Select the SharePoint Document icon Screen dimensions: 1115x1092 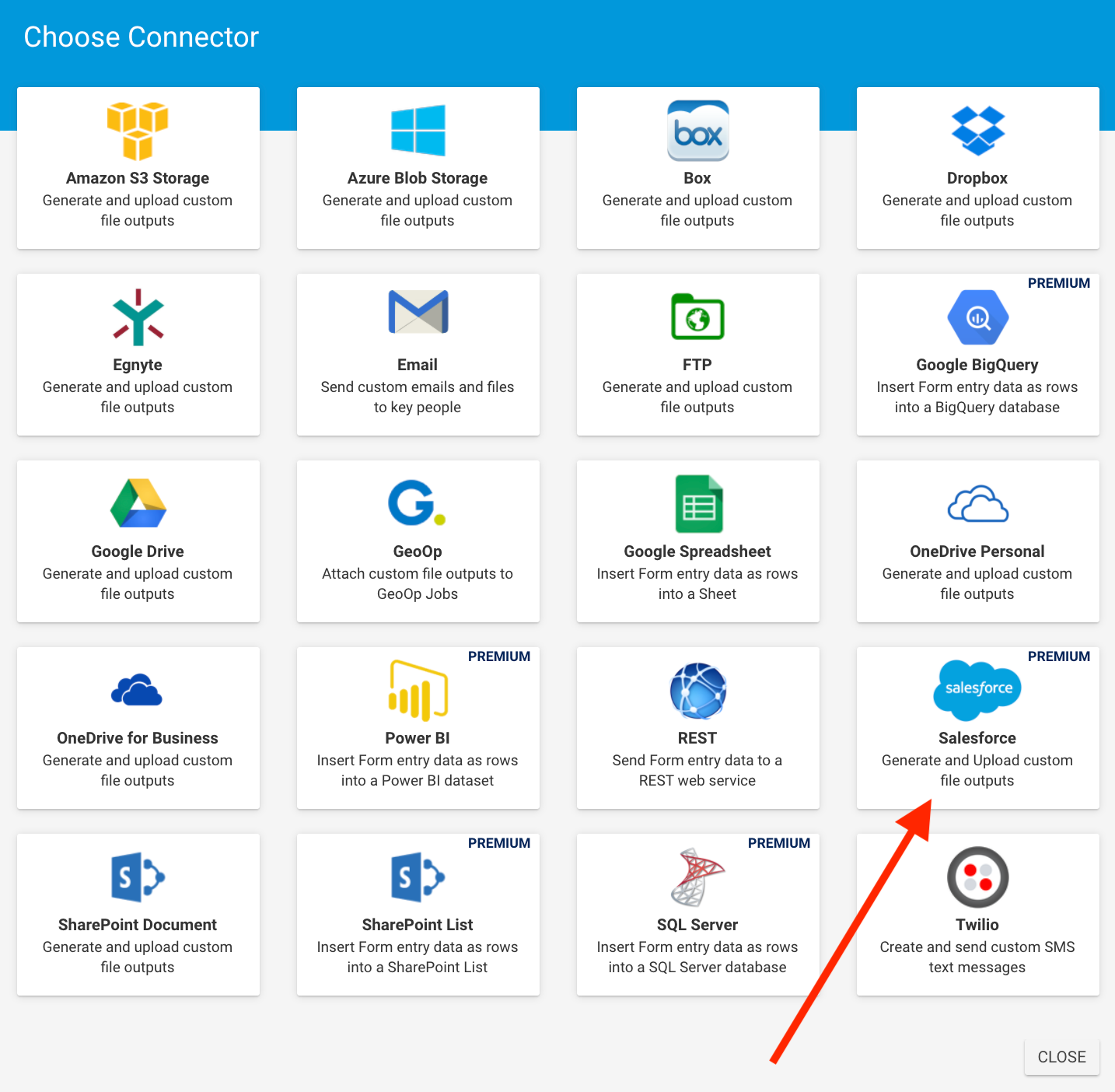[138, 877]
